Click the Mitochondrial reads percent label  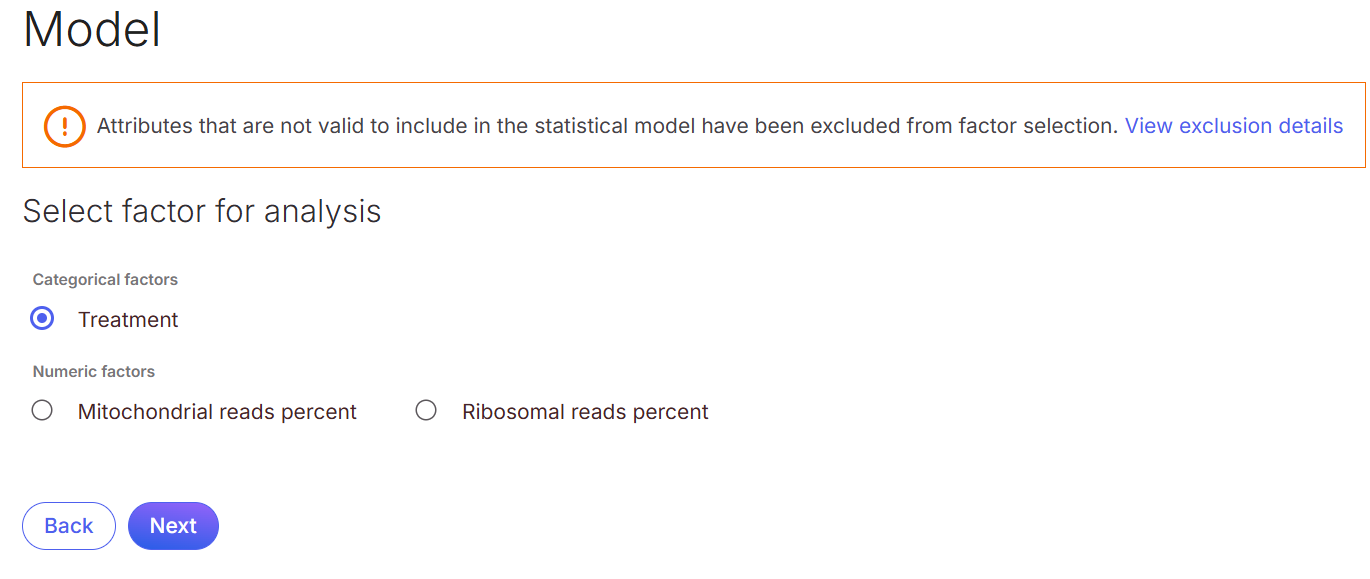tap(217, 412)
